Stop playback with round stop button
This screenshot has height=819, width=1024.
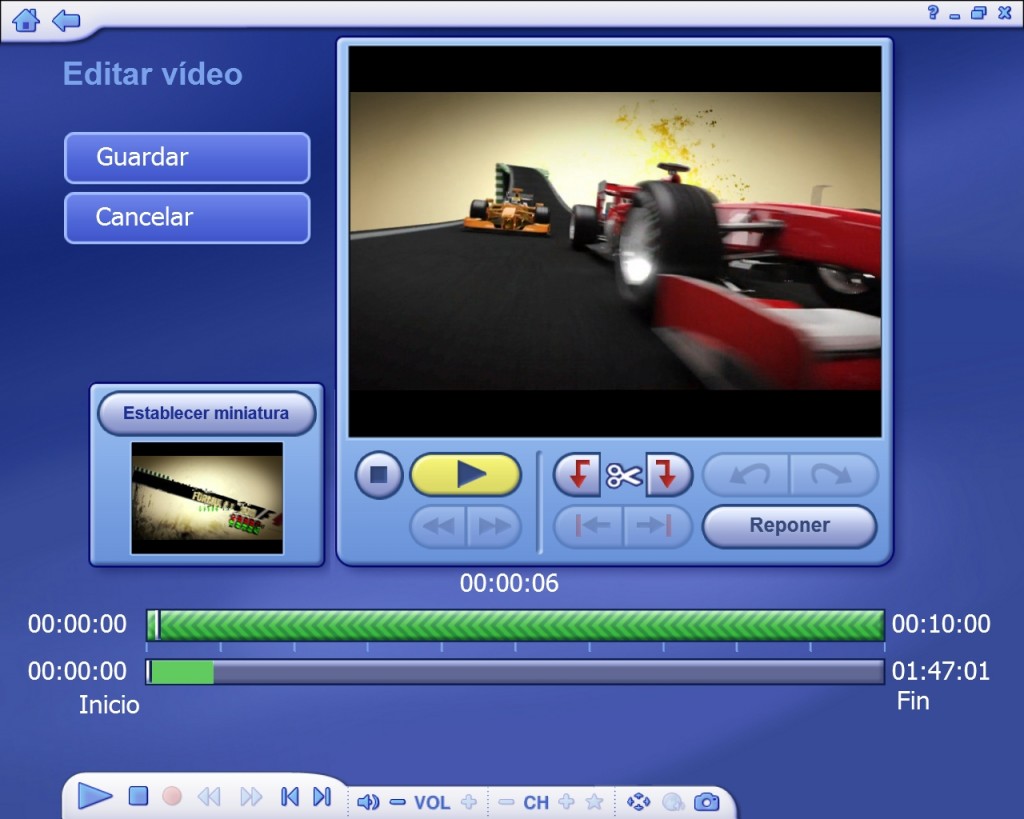tap(379, 475)
